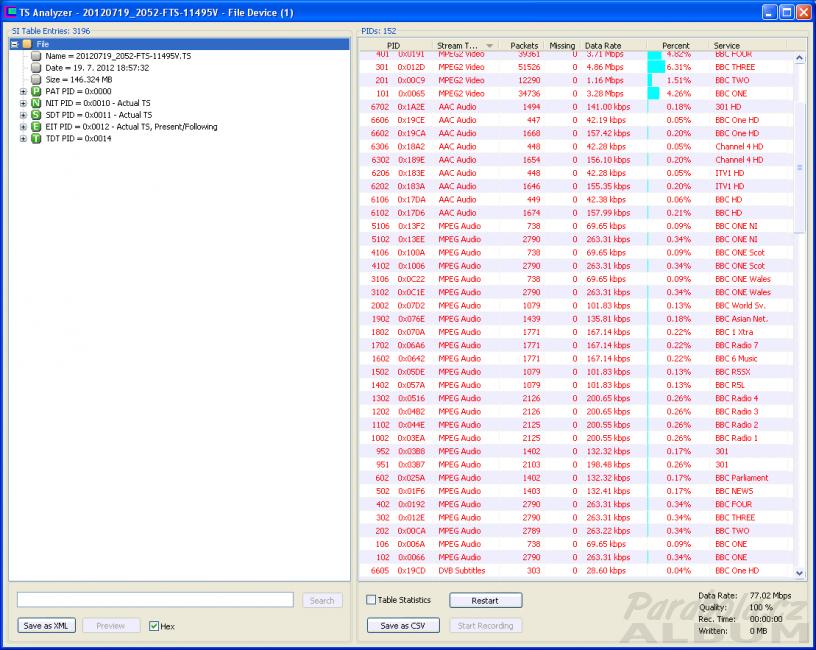Click the TS Analyzer title bar app icon

[10, 12]
